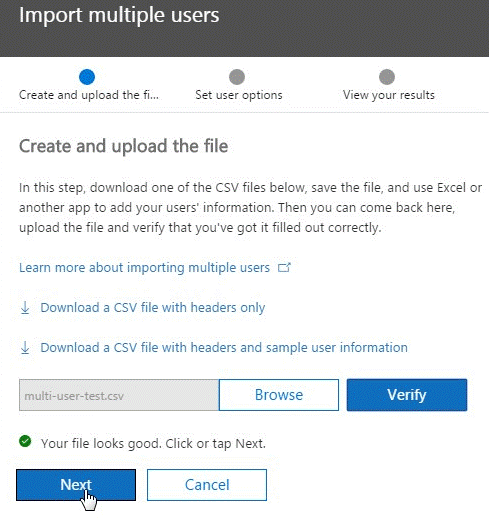Click the 'Create and upload the file' heading

pos(123,146)
